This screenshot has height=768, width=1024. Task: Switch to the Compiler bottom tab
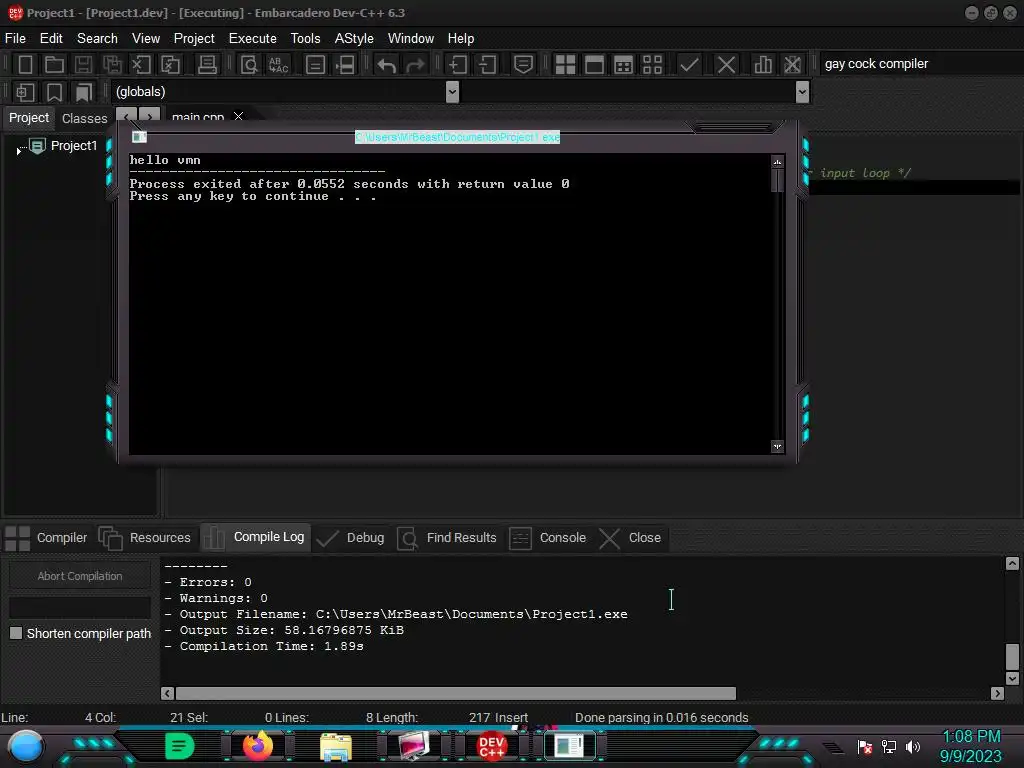point(47,537)
